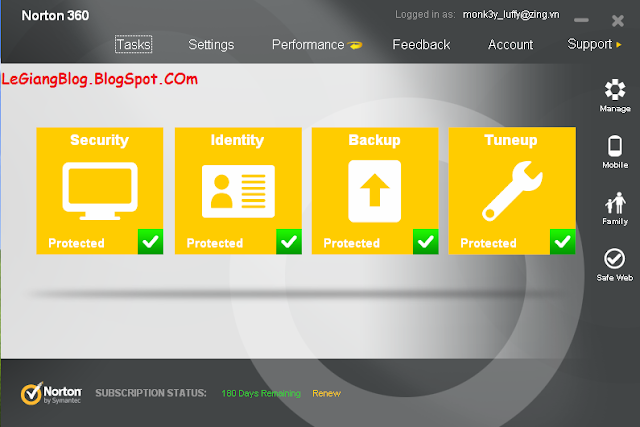Click the Renew subscription link
Viewport: 640px width, 427px height.
pos(327,394)
